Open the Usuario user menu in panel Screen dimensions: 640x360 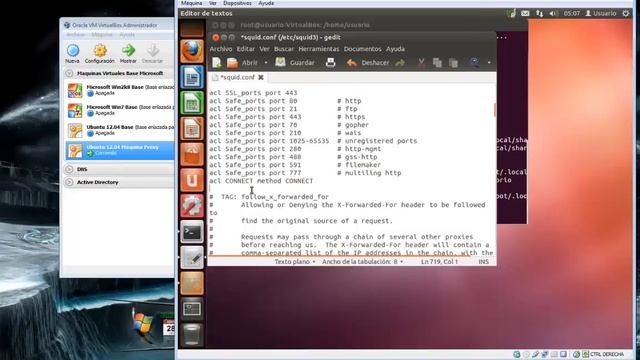tap(600, 13)
